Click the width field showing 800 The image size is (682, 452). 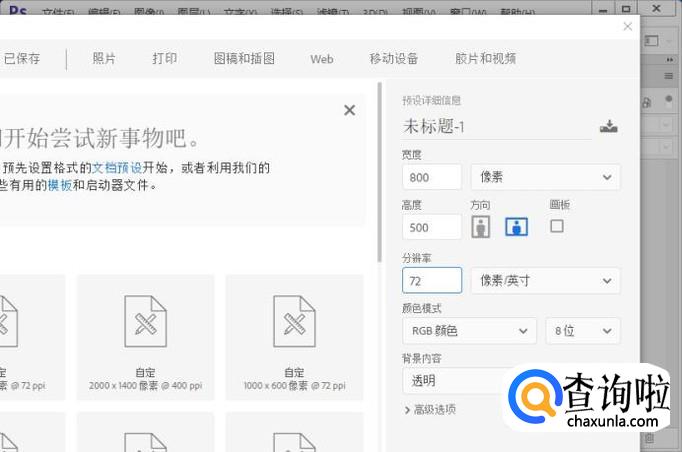point(432,177)
